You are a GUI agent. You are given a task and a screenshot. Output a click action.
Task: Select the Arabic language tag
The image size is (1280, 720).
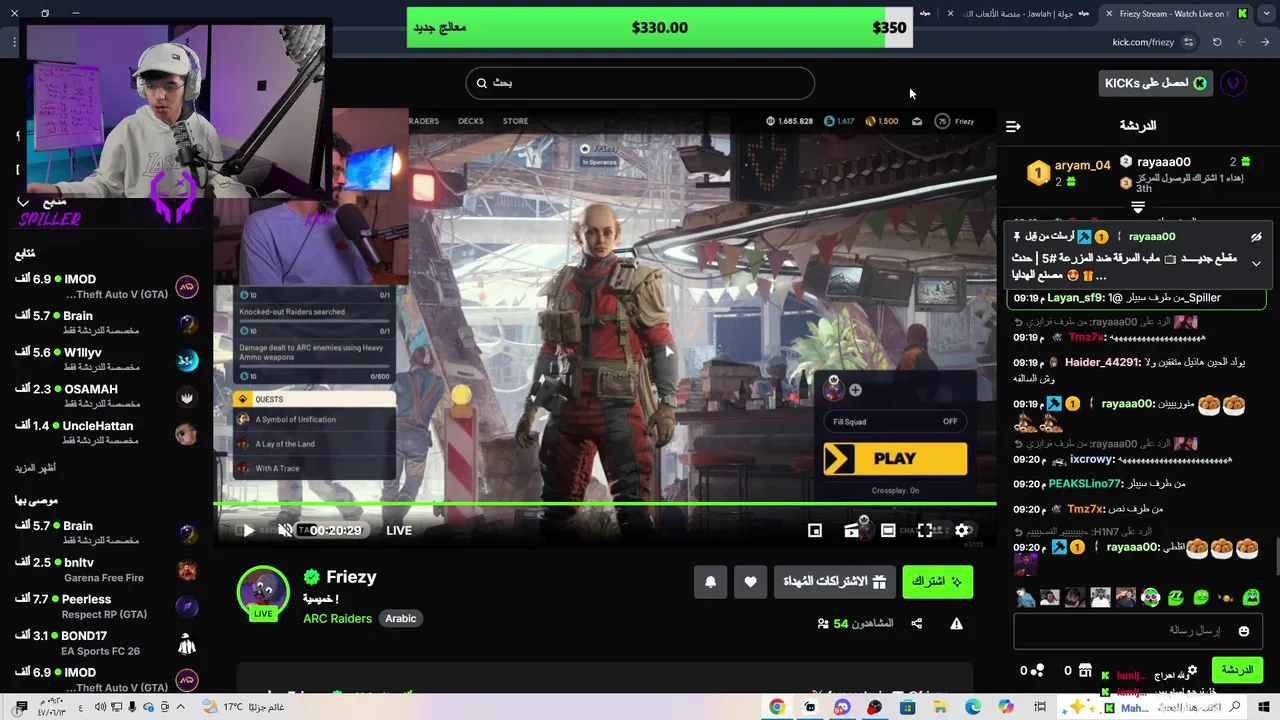401,618
